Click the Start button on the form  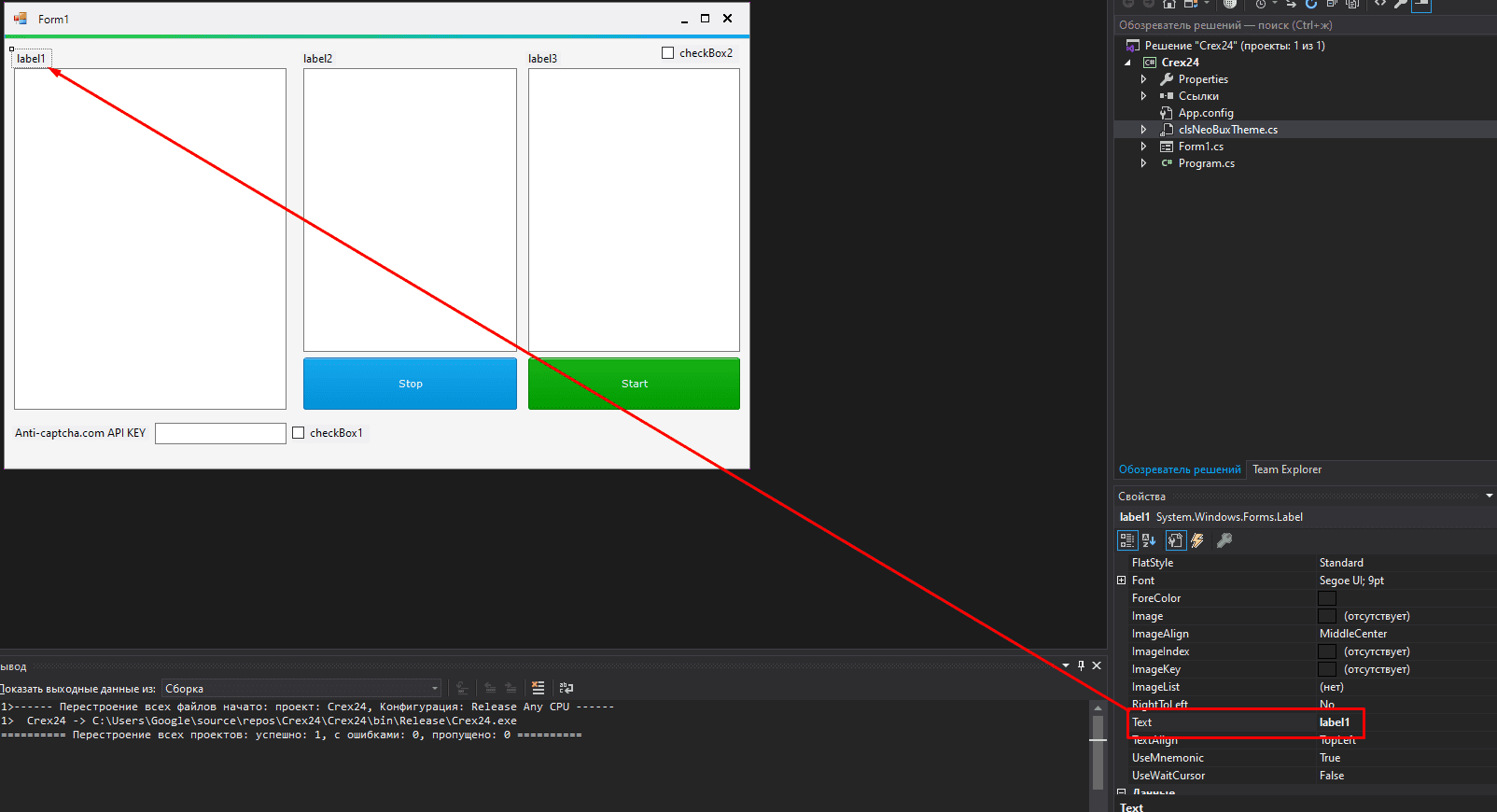[634, 384]
